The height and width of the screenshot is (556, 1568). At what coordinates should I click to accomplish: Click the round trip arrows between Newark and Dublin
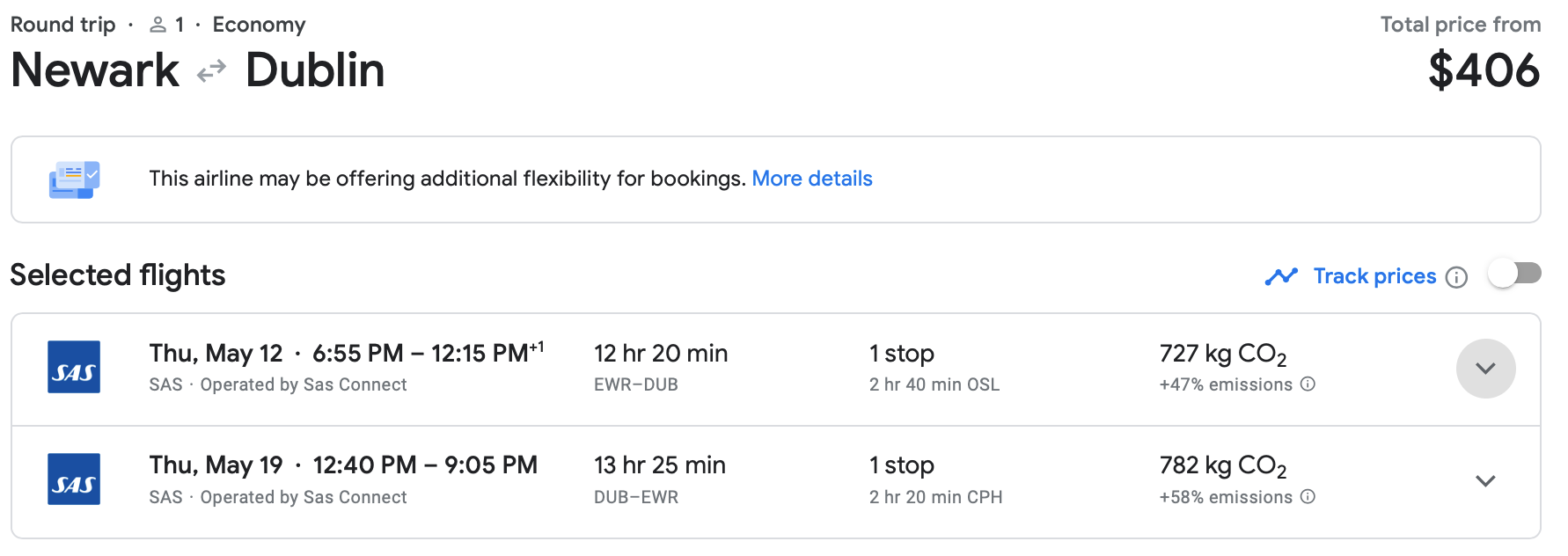click(212, 71)
